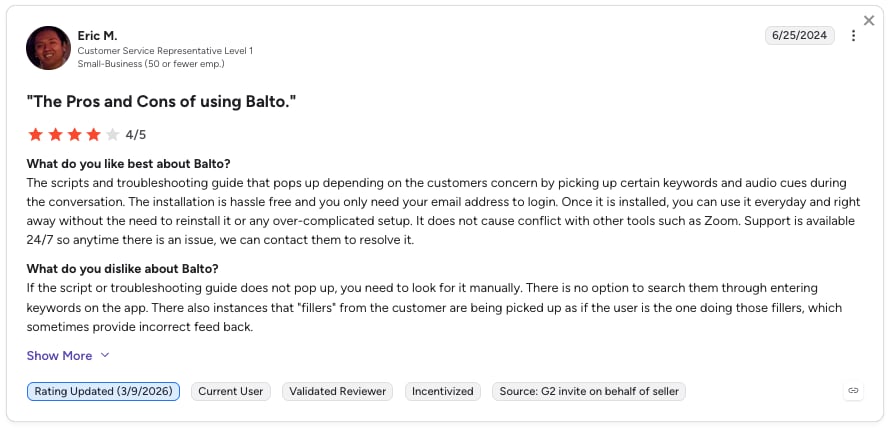Select the Rating Updated (3/9/2026) tag

click(104, 391)
